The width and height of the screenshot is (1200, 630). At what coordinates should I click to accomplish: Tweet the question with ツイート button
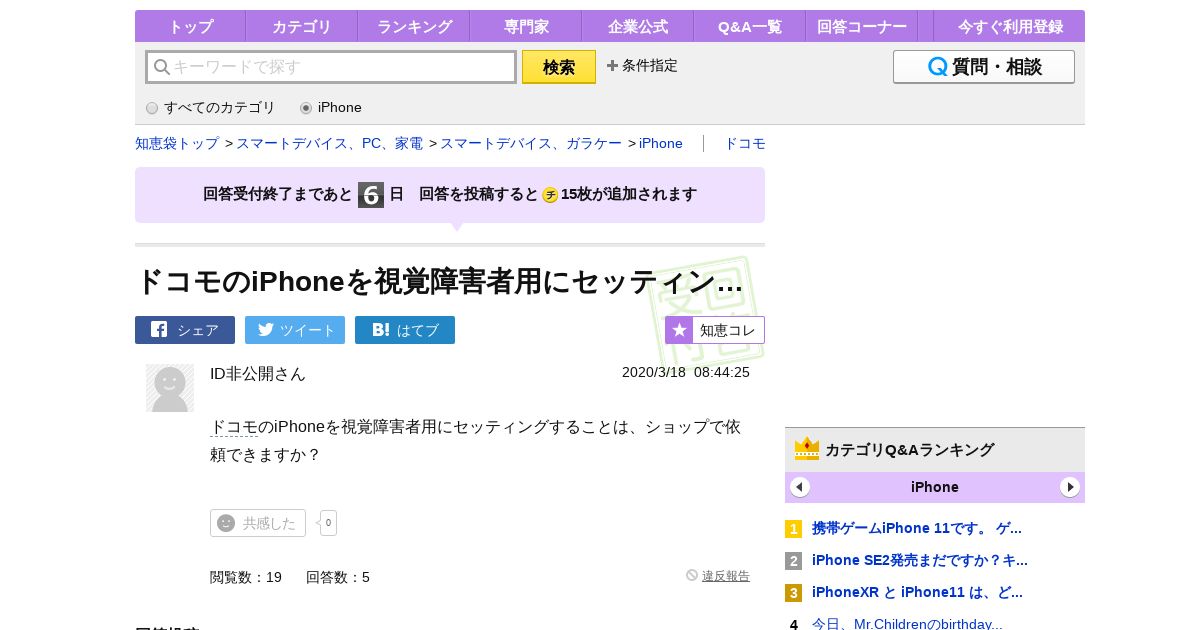point(295,330)
